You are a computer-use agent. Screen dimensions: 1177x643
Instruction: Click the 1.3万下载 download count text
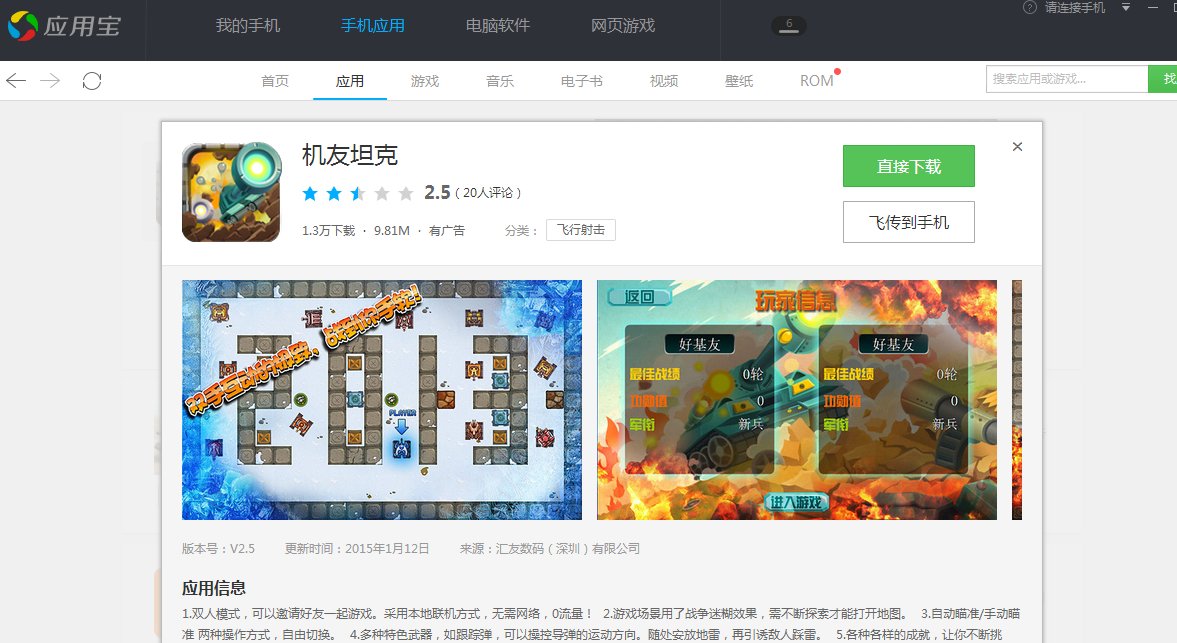[x=329, y=230]
